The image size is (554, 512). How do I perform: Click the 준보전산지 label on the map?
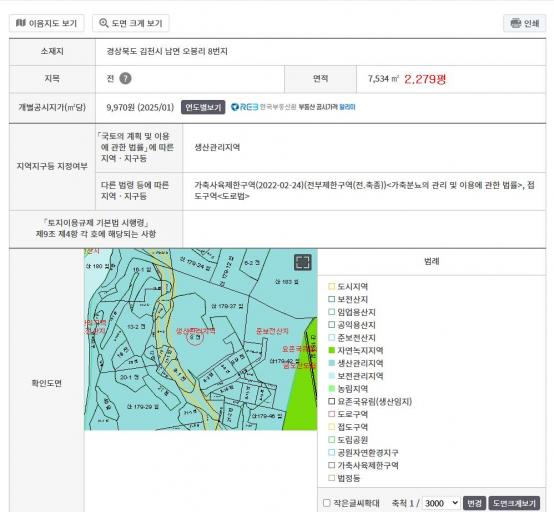point(272,331)
